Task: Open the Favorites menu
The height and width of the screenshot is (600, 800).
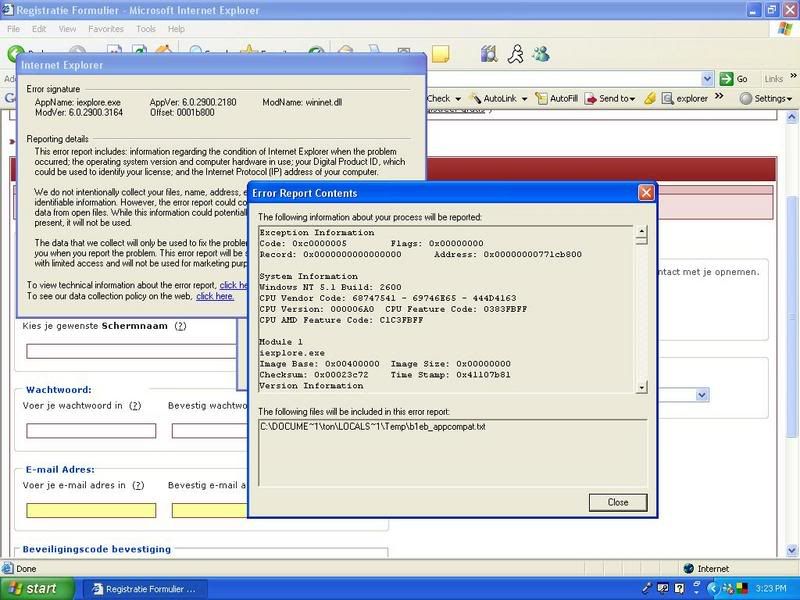Action: pyautogui.click(x=106, y=29)
